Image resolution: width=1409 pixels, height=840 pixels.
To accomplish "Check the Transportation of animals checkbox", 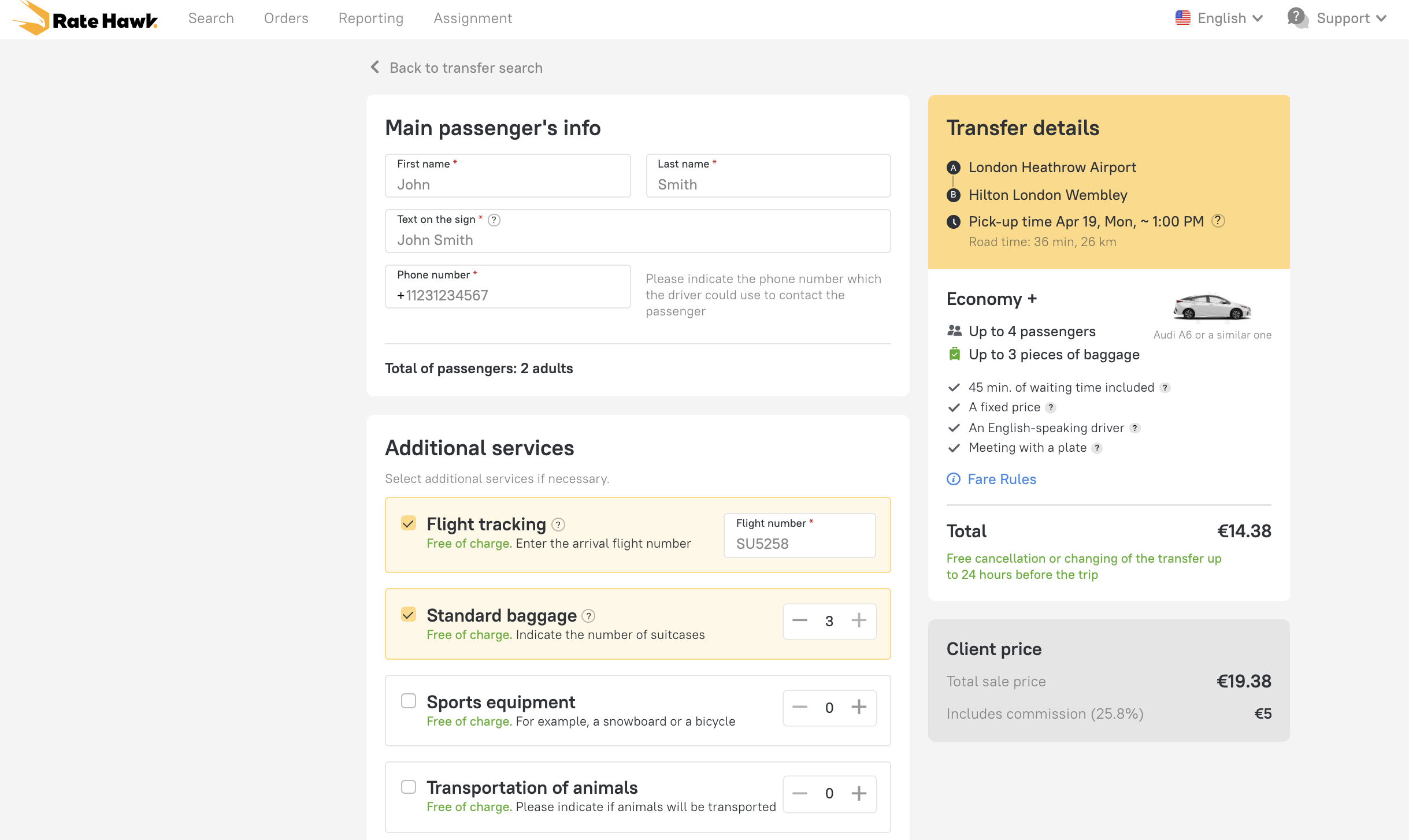I will tap(409, 787).
